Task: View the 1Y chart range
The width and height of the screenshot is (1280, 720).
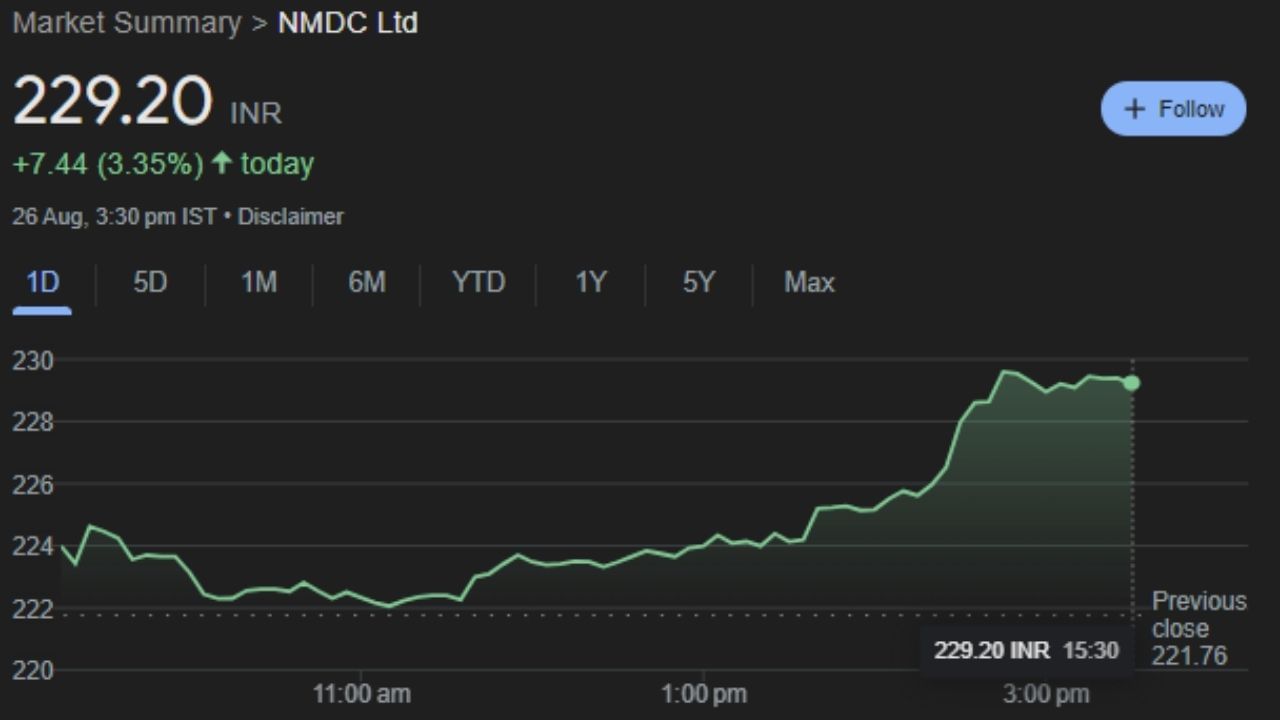Action: pos(590,283)
